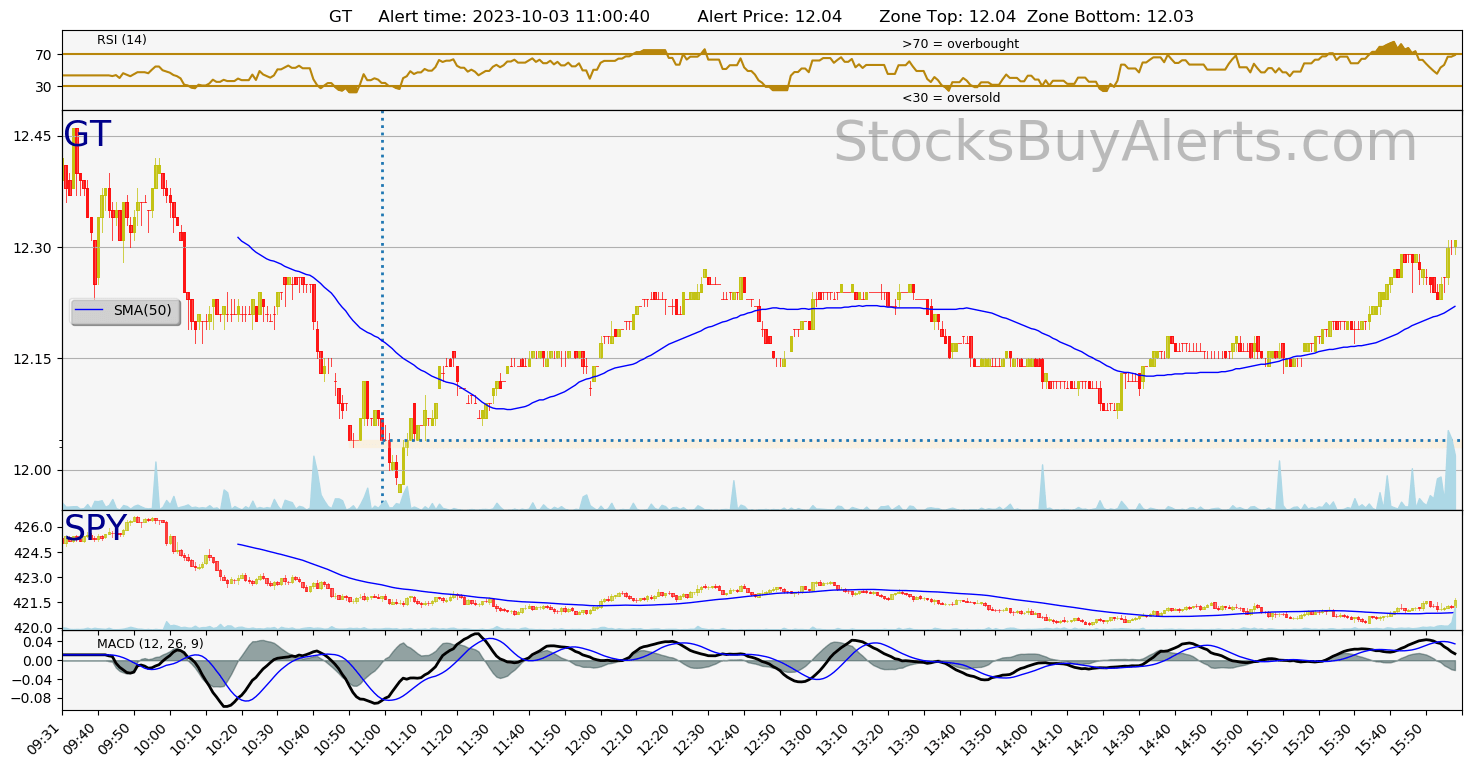This screenshot has height=768, width=1476.
Task: Click the 12.45 price axis label
Action: [x=32, y=136]
